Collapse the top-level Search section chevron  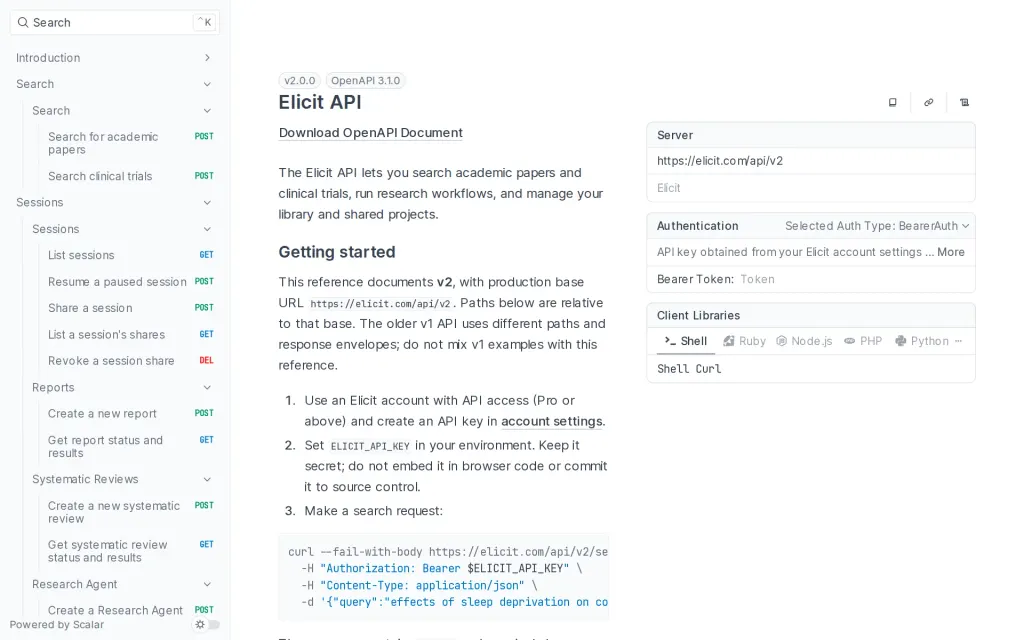tap(207, 84)
